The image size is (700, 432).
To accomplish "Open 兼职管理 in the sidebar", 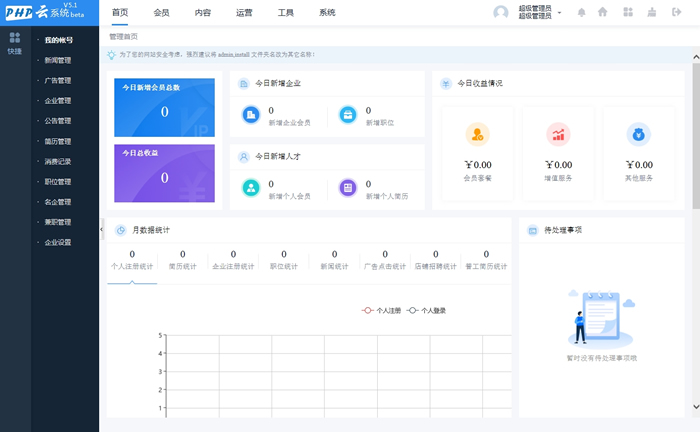I will click(58, 222).
